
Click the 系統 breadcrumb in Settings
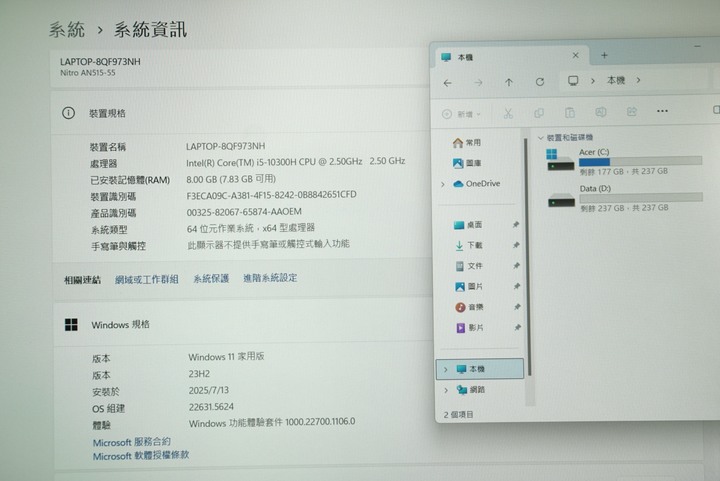(67, 30)
